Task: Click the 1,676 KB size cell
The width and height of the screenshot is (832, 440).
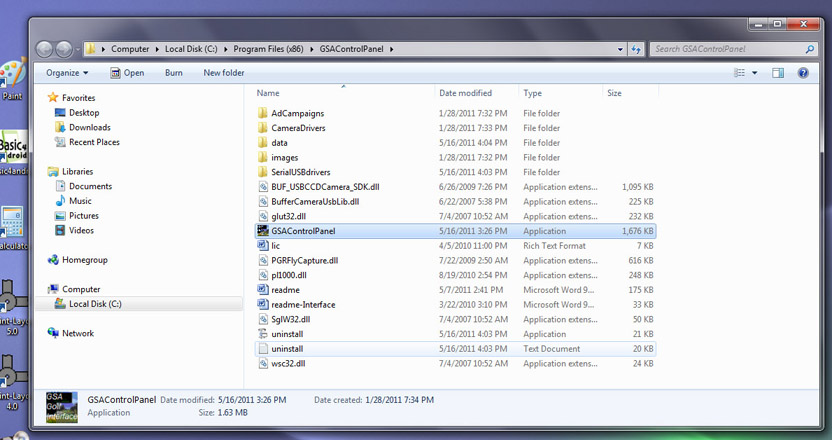Action: tap(637, 231)
